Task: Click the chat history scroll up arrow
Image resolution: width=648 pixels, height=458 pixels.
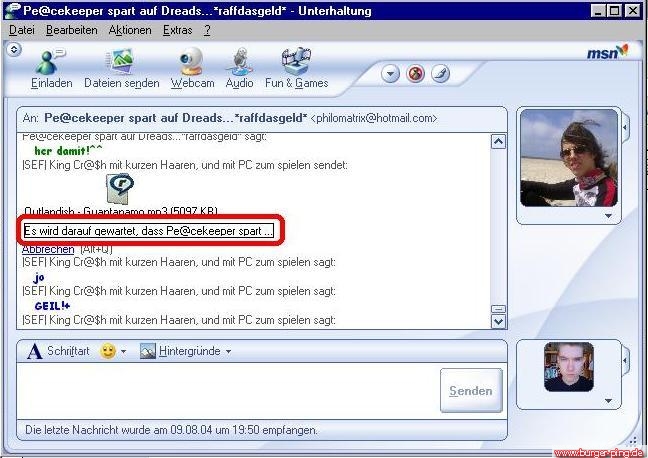Action: point(498,142)
